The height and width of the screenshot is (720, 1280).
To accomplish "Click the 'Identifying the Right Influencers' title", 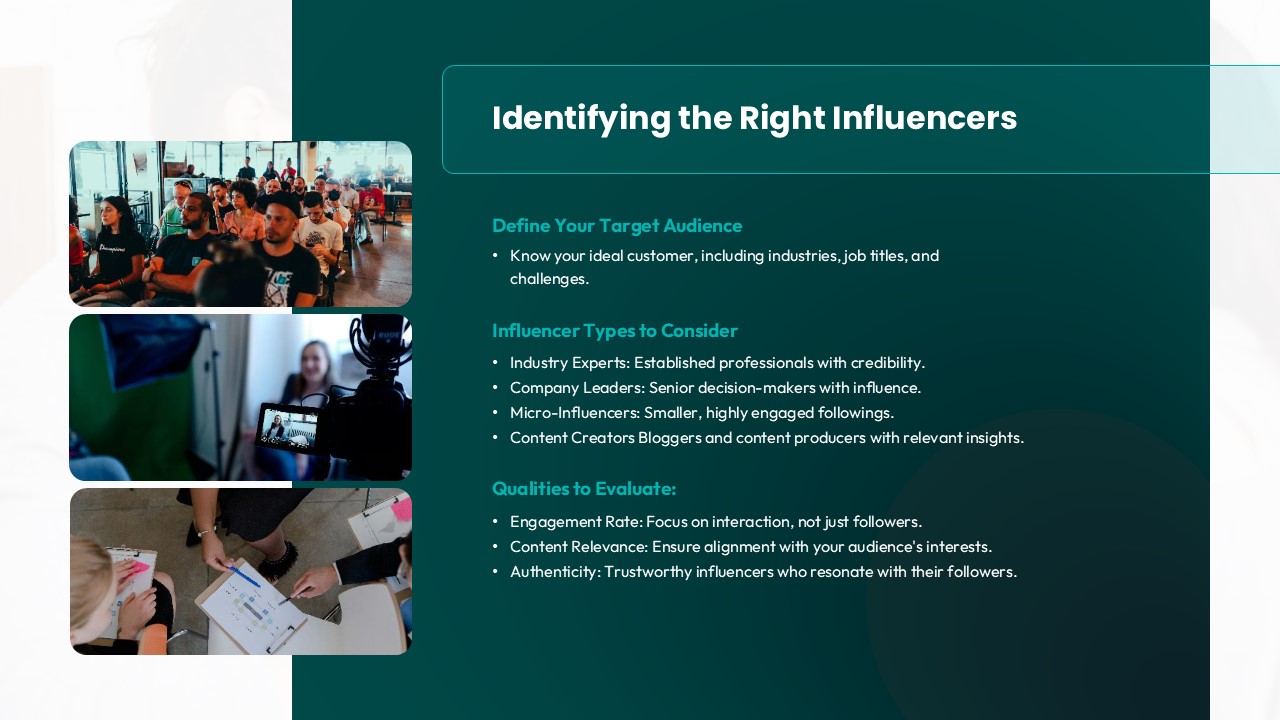I will pyautogui.click(x=754, y=118).
